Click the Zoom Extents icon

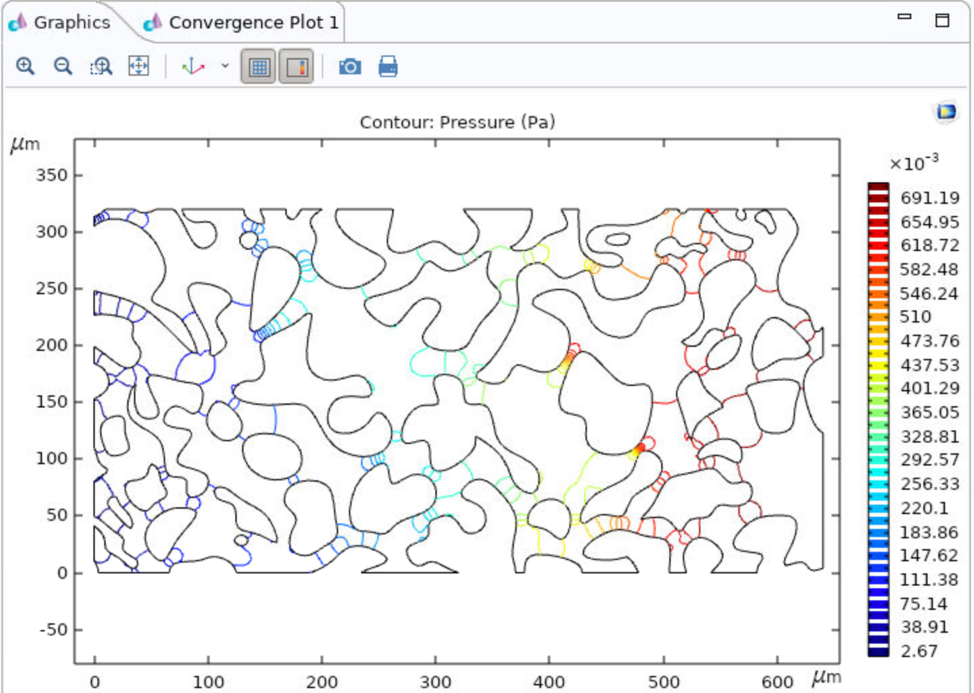pyautogui.click(x=139, y=67)
